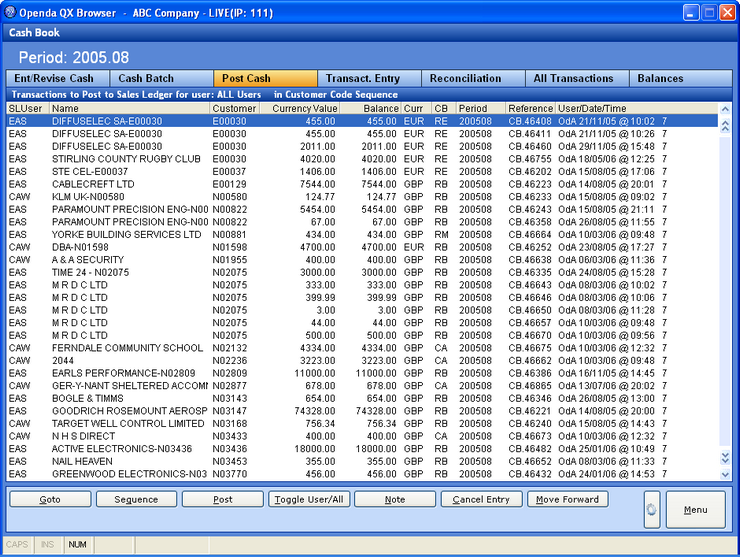Select the STIRLING COUNTY RUGBY CLUB row
The height and width of the screenshot is (557, 740).
(362, 159)
